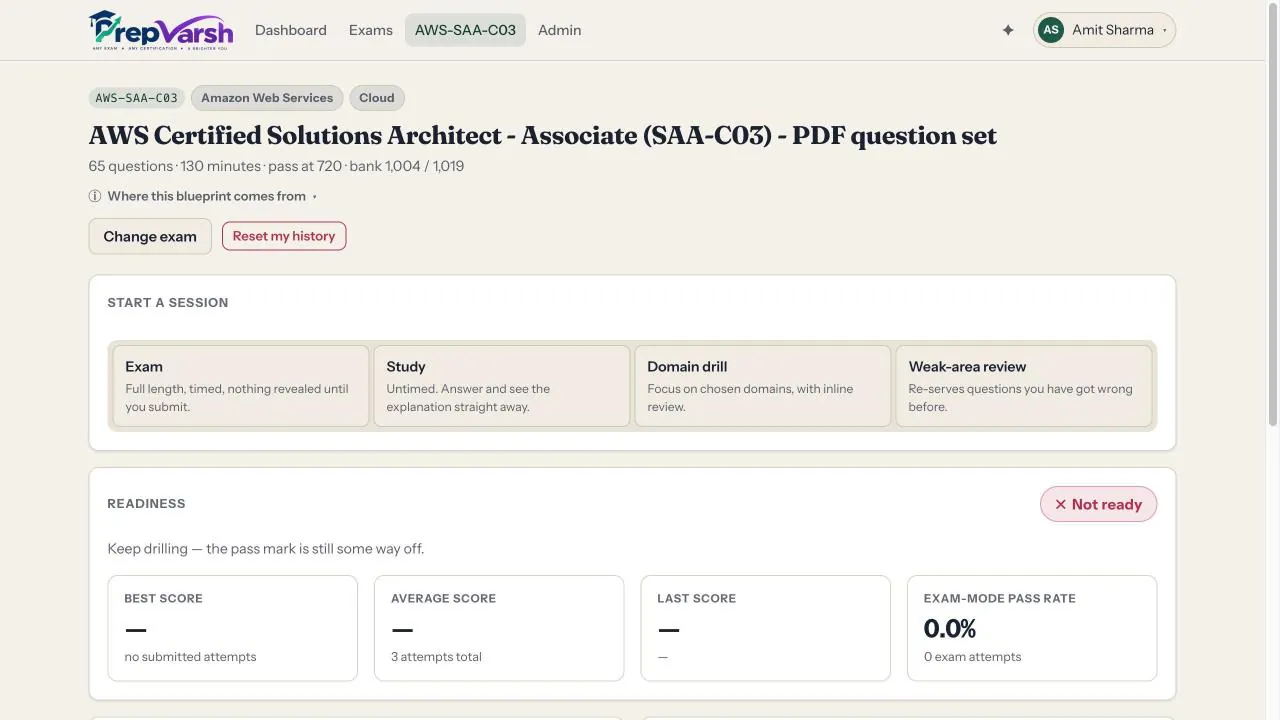Image resolution: width=1280 pixels, height=720 pixels.
Task: Click the Amazon Web Services tag
Action: pyautogui.click(x=267, y=98)
